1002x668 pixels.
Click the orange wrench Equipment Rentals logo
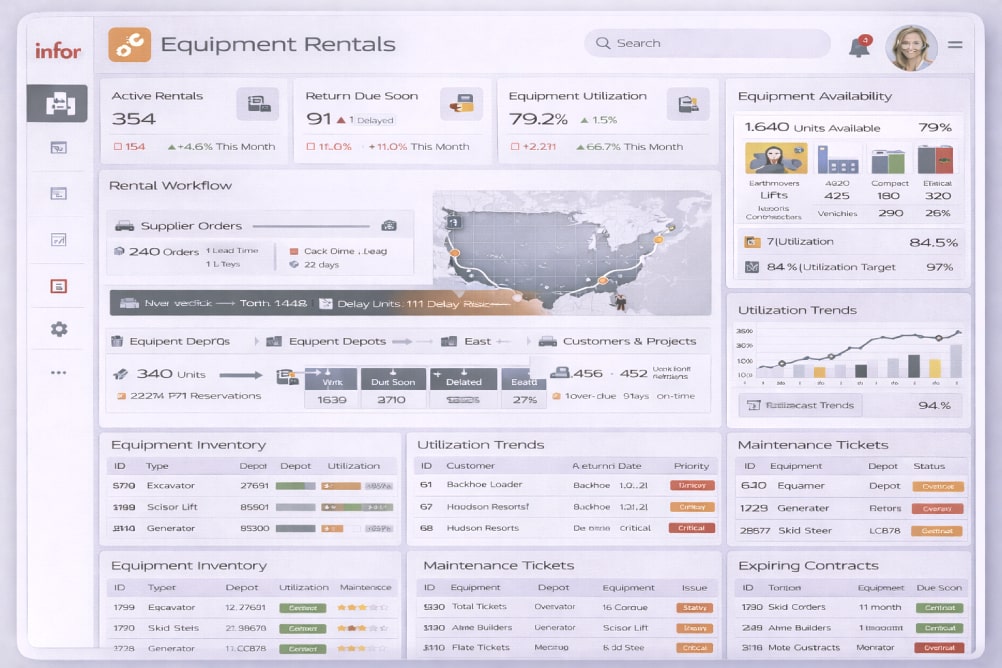(129, 44)
